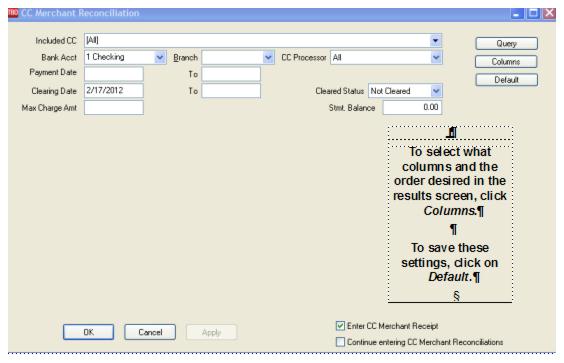Click the Clearing Date field showing 2/17/2012
This screenshot has width=564, height=363.
tap(114, 91)
